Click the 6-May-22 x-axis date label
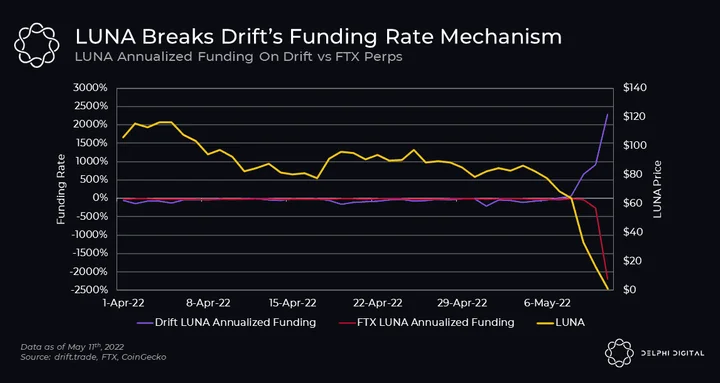720x383 pixels. point(546,303)
